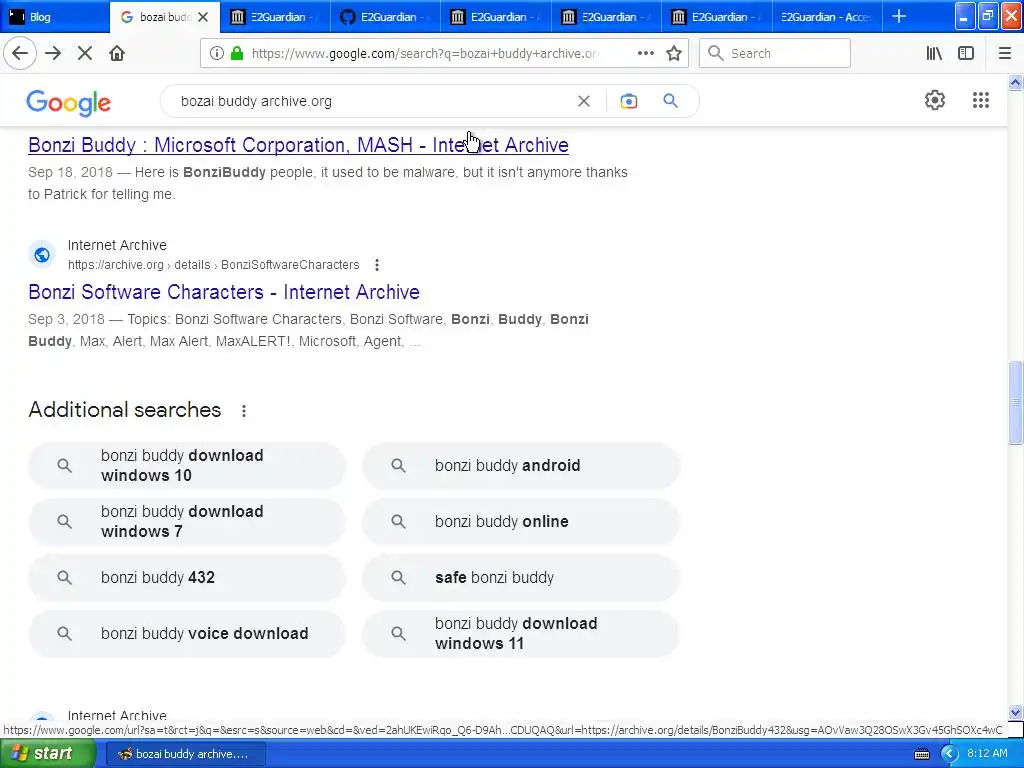Focus the Firefox Search box
Screen dimensions: 1024x768
click(x=775, y=53)
